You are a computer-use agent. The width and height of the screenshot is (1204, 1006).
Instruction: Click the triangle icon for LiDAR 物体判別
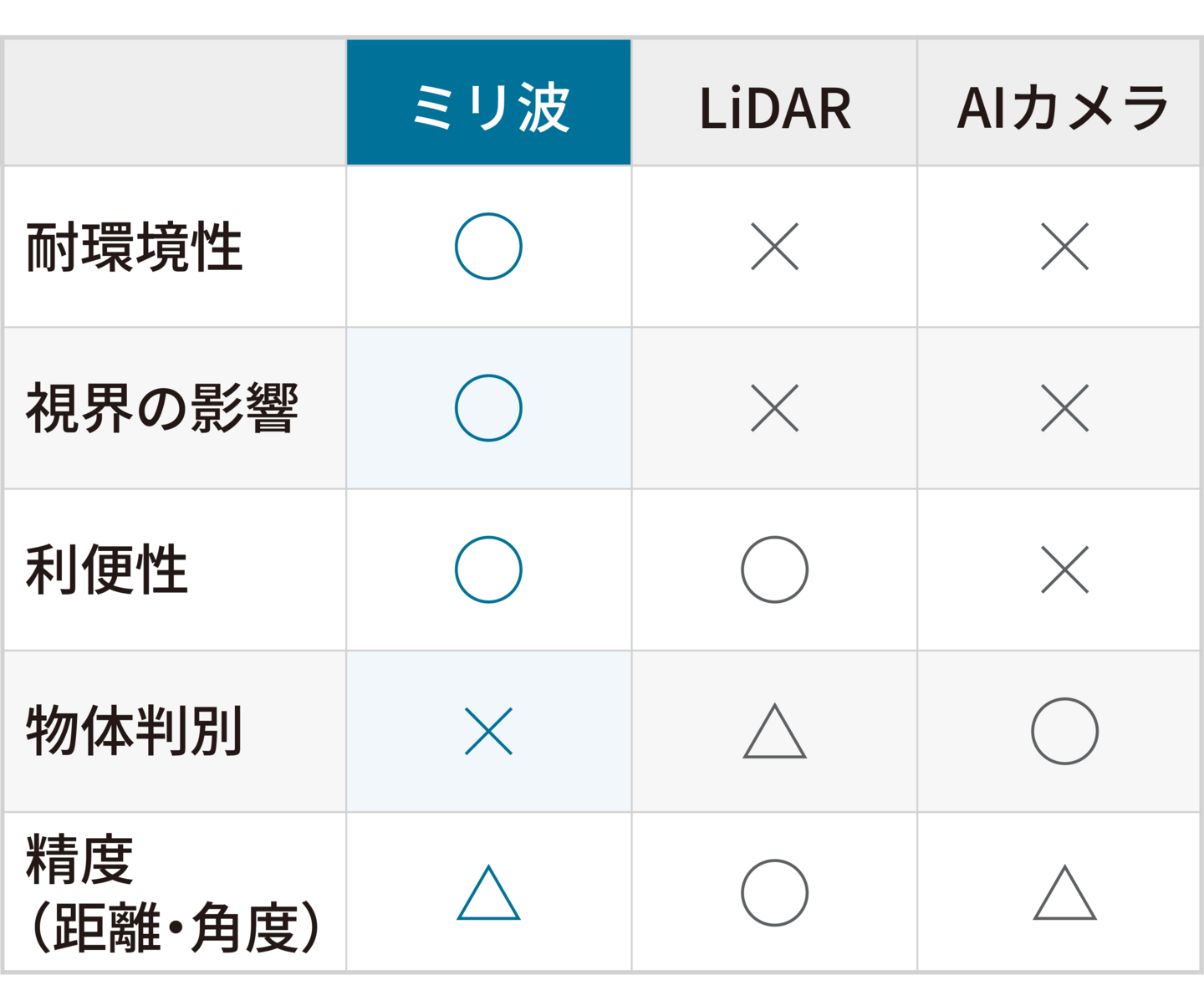tap(775, 732)
